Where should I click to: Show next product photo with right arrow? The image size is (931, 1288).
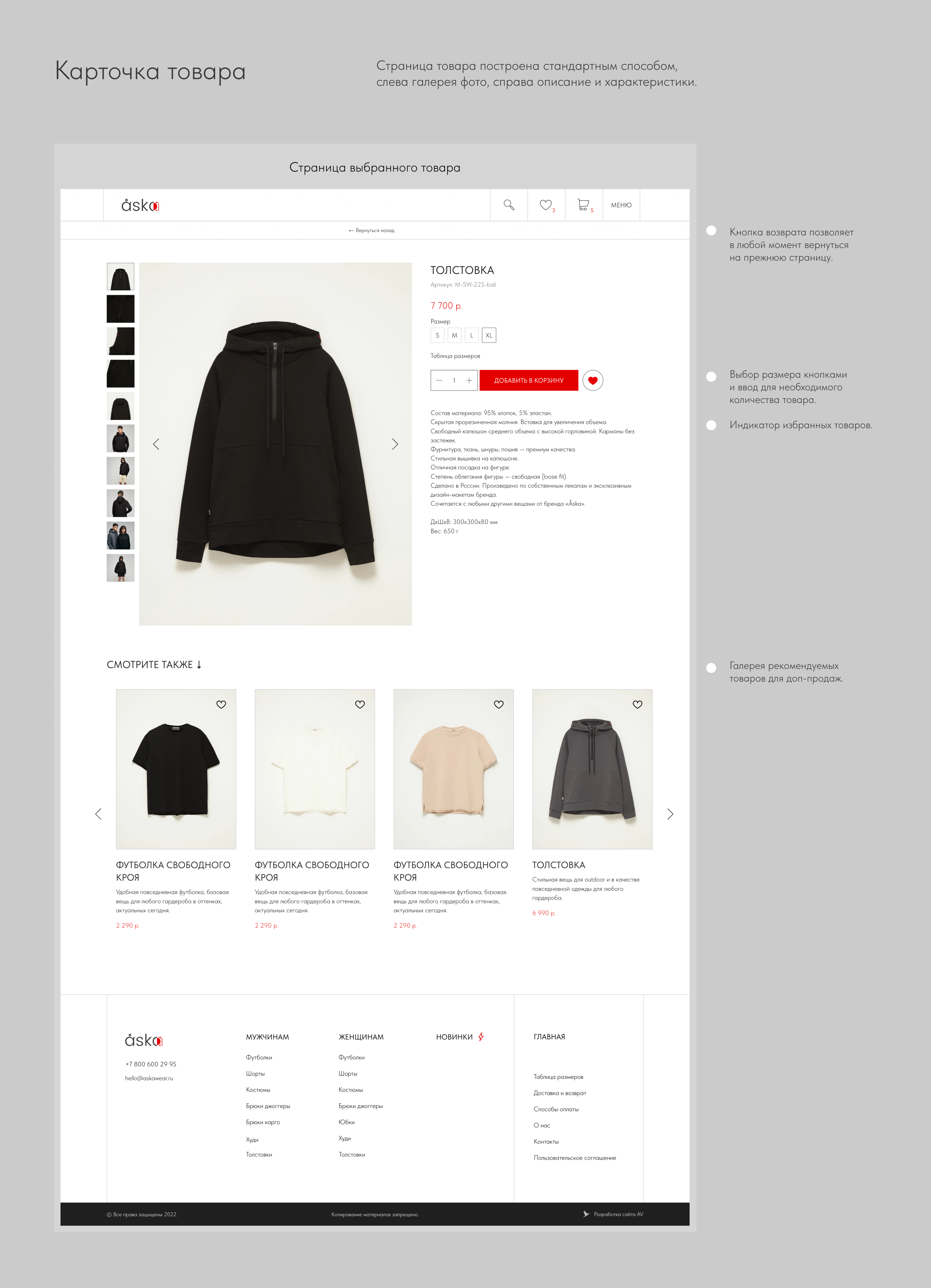click(x=395, y=444)
